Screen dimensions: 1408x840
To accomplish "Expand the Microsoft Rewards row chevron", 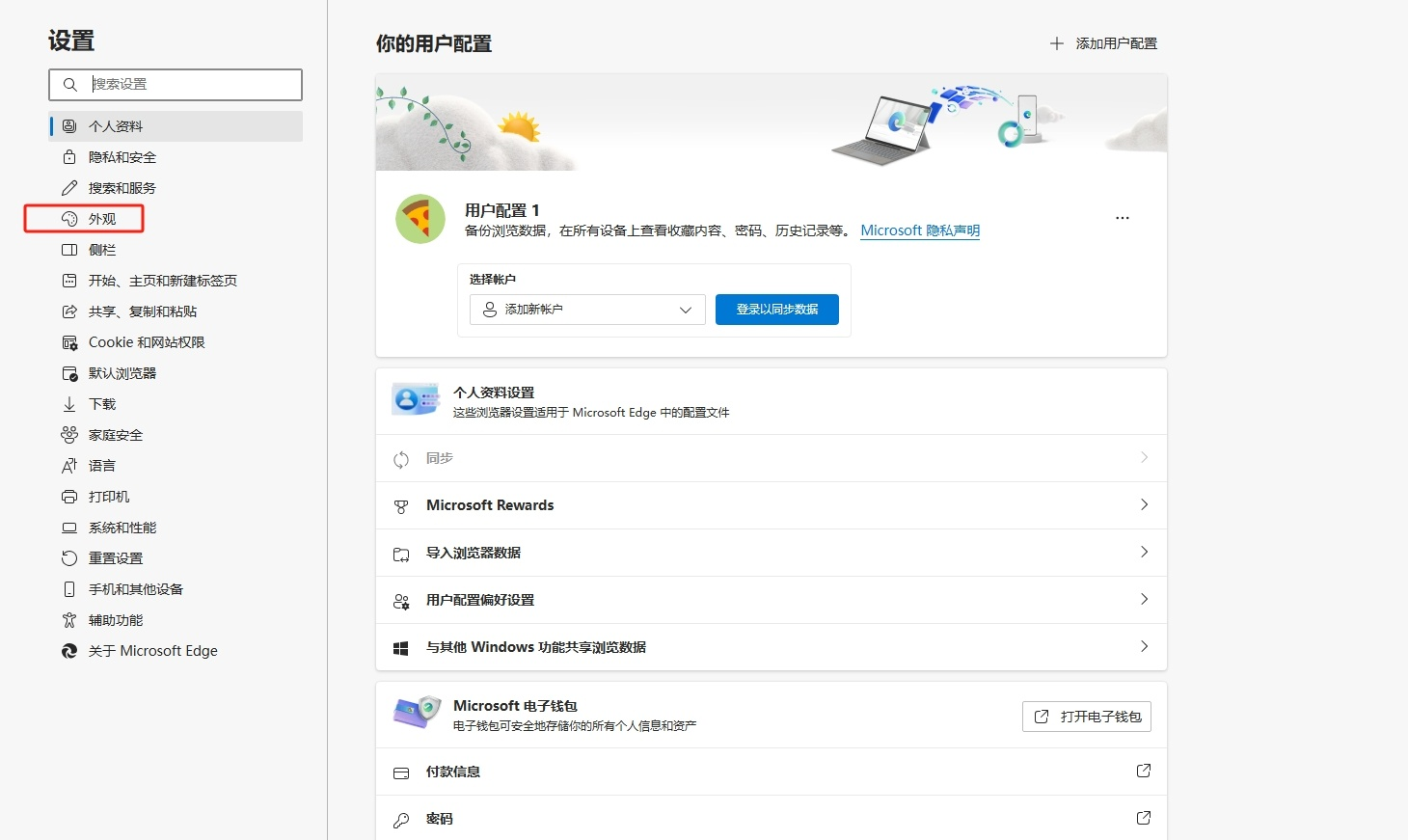I will (1145, 504).
